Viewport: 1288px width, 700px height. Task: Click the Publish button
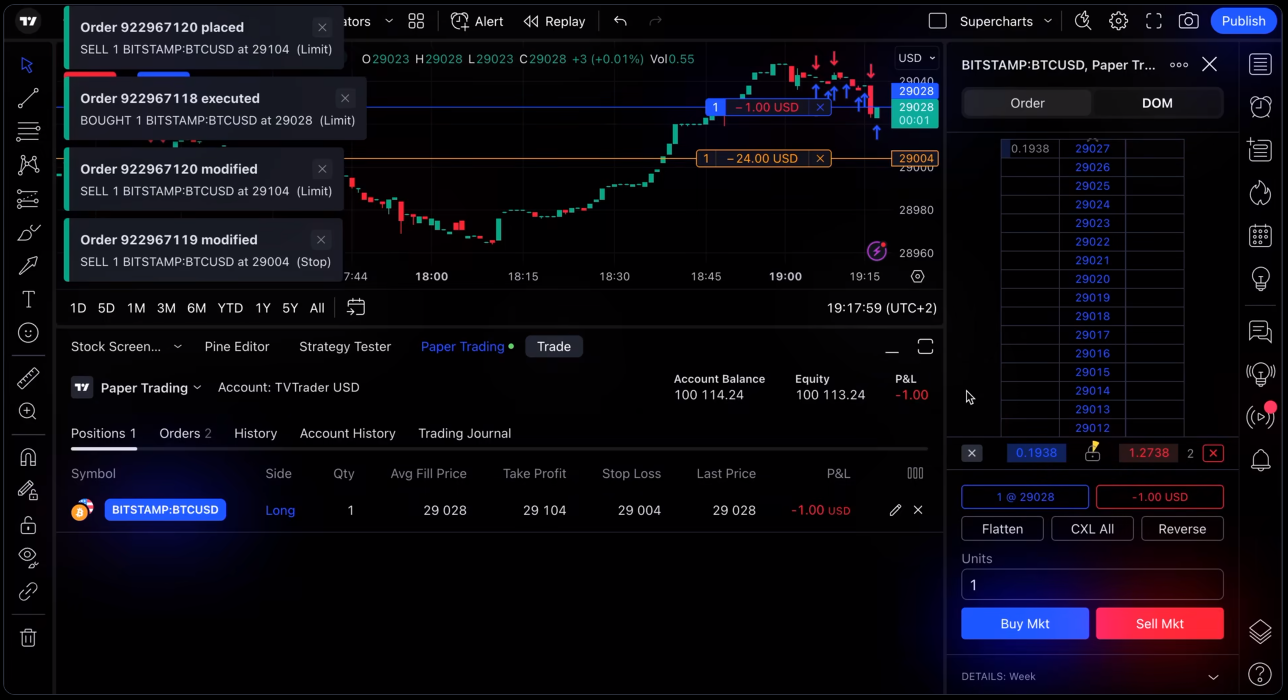1243,21
